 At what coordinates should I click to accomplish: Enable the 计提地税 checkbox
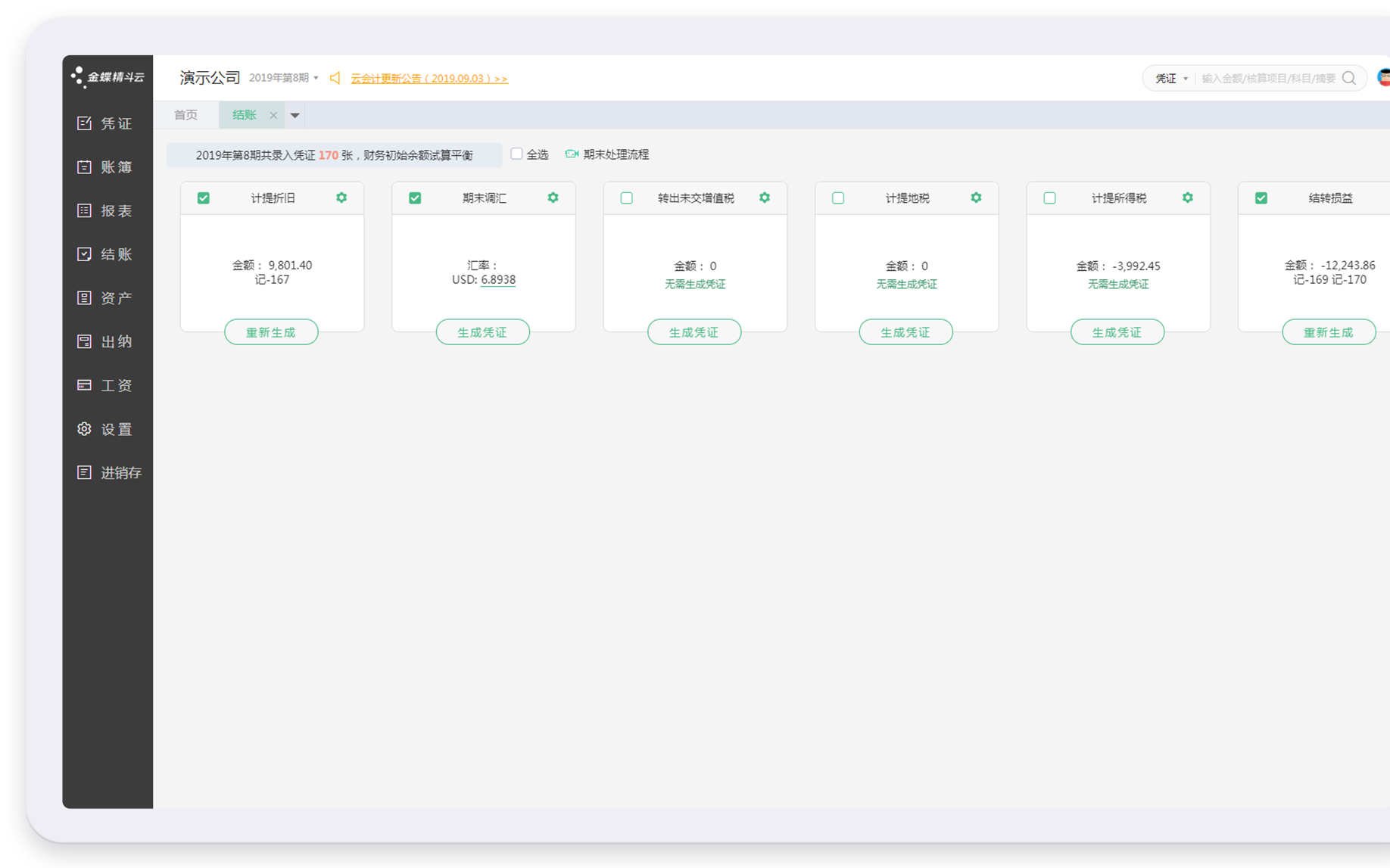coord(838,198)
